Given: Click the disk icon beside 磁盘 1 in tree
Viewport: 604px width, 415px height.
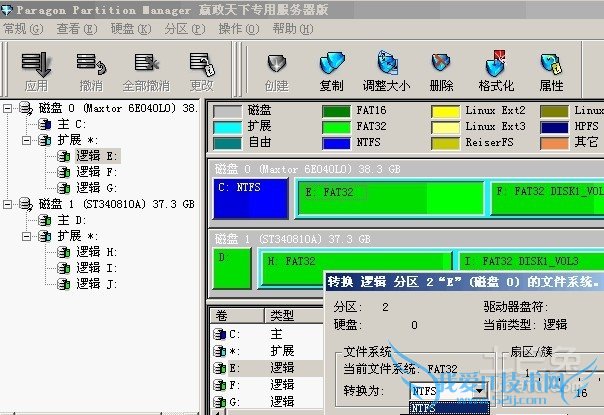Looking at the screenshot, I should point(26,204).
